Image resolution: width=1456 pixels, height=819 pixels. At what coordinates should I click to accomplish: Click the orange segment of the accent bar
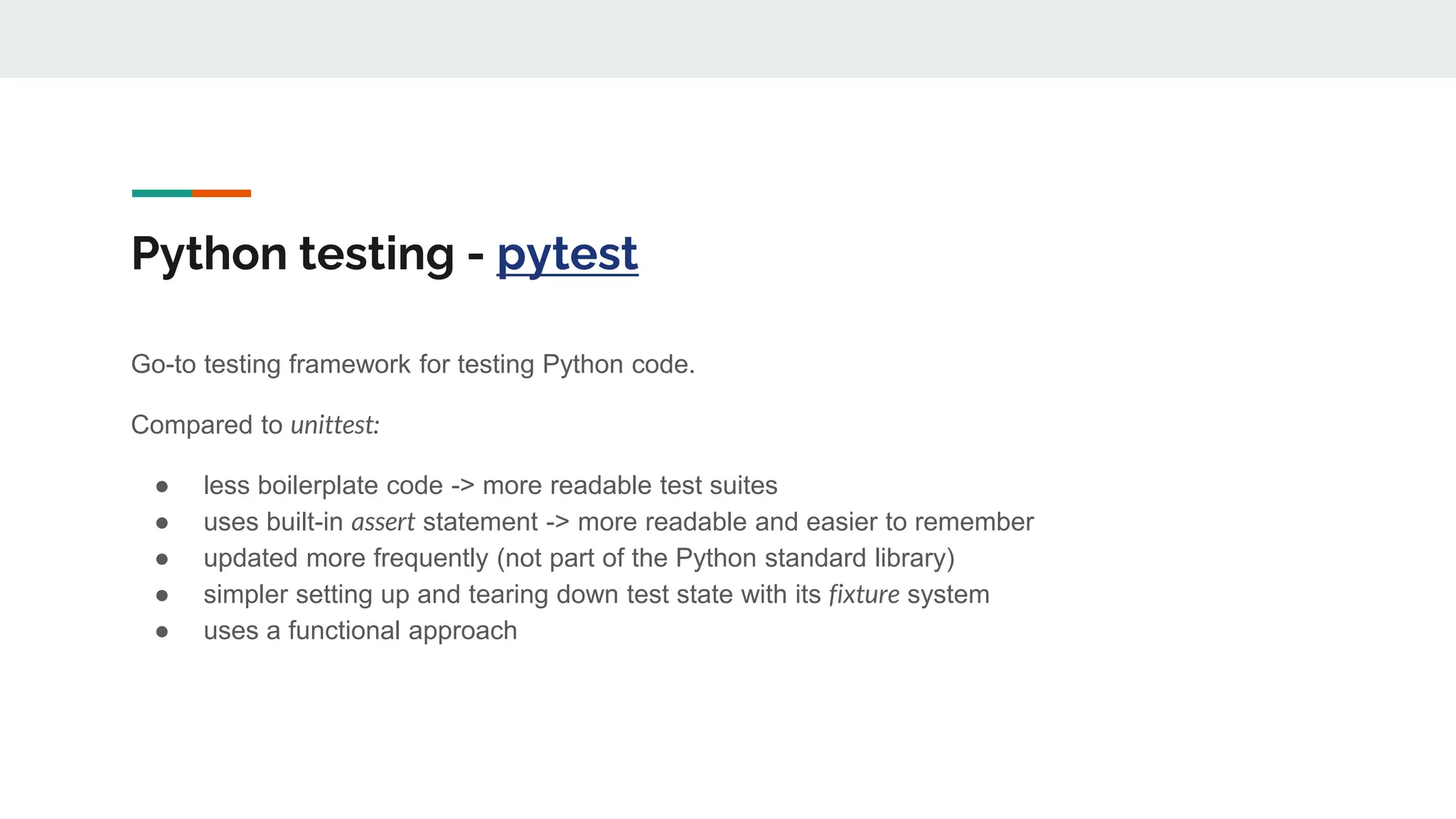tap(221, 193)
